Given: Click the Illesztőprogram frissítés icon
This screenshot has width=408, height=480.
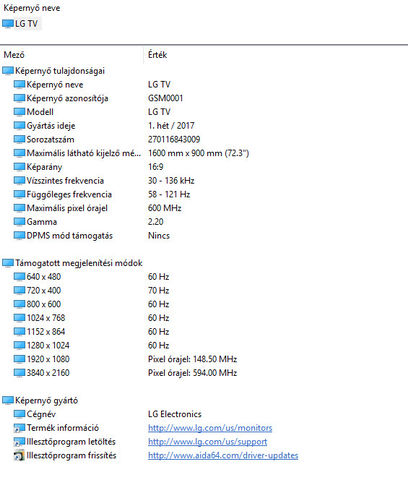Looking at the screenshot, I should point(19,455).
